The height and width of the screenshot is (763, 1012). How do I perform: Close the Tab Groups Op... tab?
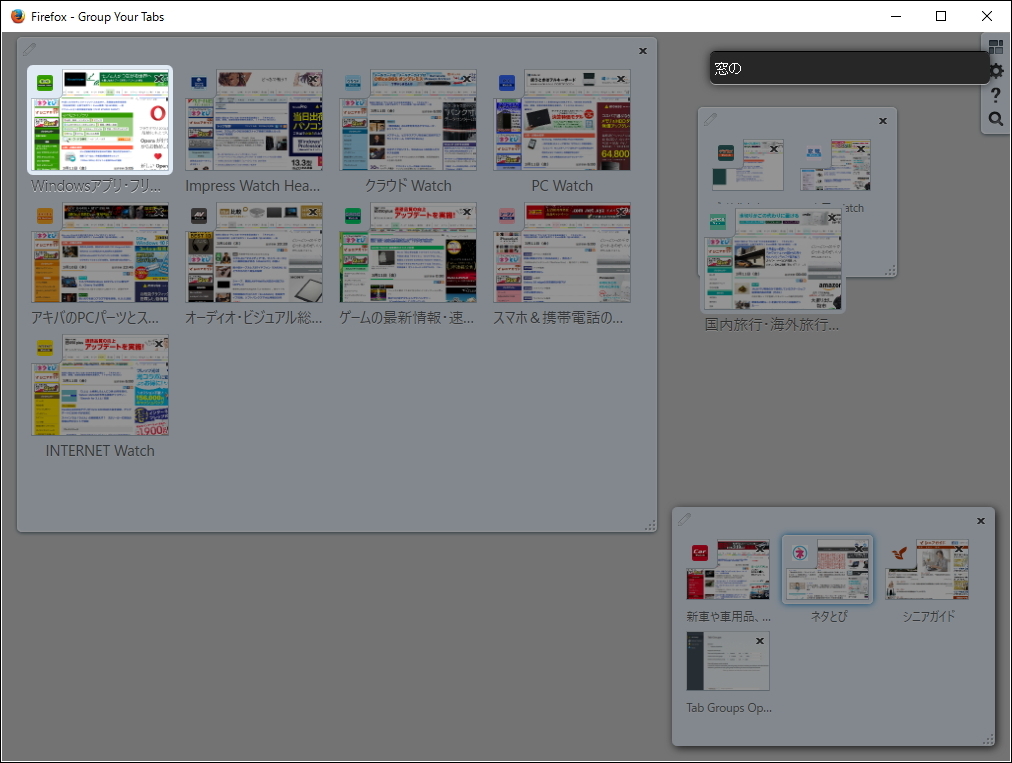pos(760,641)
